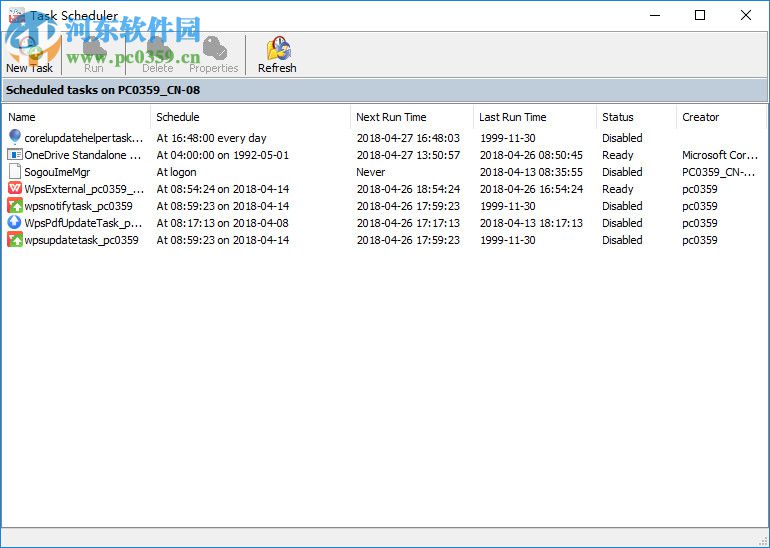
Task: Click 'At 04:00:00 on 1992-05-01' schedule cell
Action: 222,155
